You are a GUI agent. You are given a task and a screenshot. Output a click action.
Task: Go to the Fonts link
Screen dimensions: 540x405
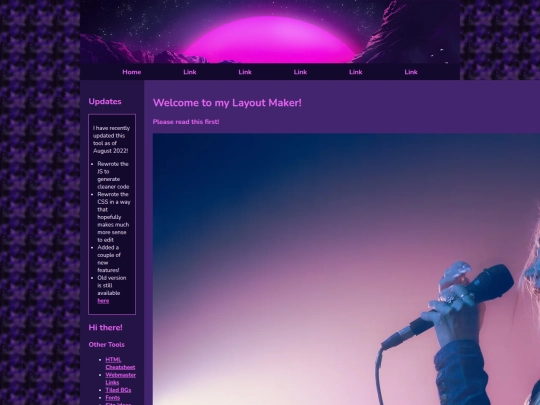coord(113,397)
